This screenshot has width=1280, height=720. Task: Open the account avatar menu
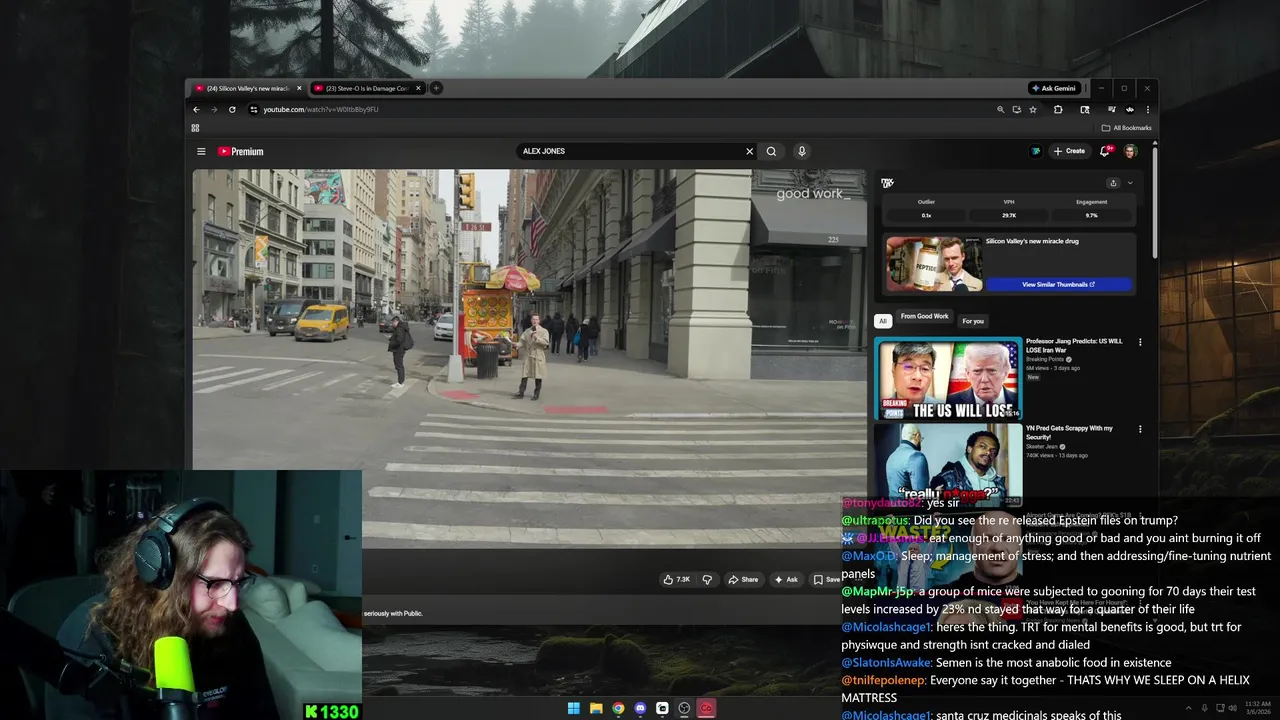click(x=1130, y=151)
